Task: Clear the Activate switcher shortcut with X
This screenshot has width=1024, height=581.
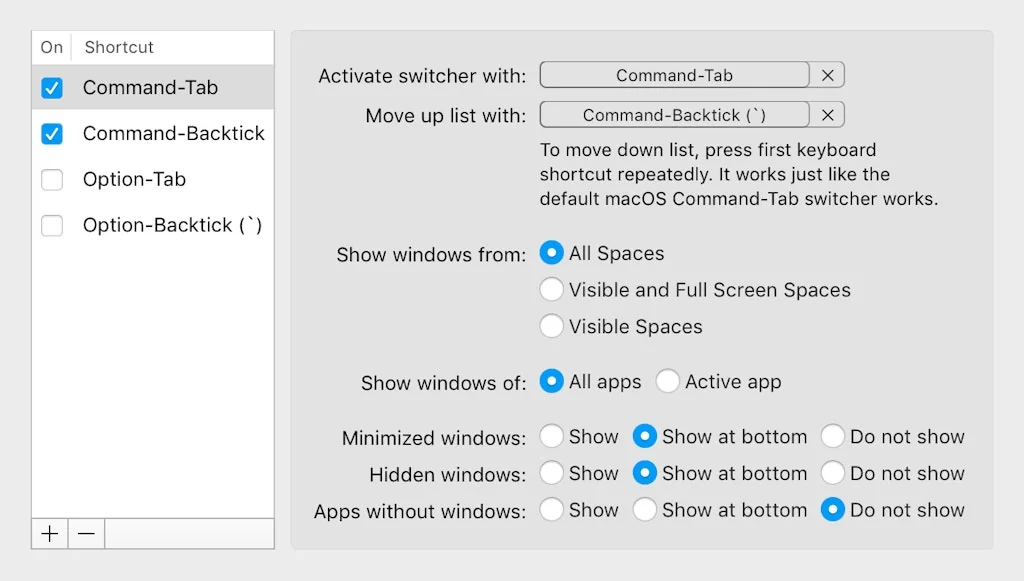Action: [x=828, y=75]
